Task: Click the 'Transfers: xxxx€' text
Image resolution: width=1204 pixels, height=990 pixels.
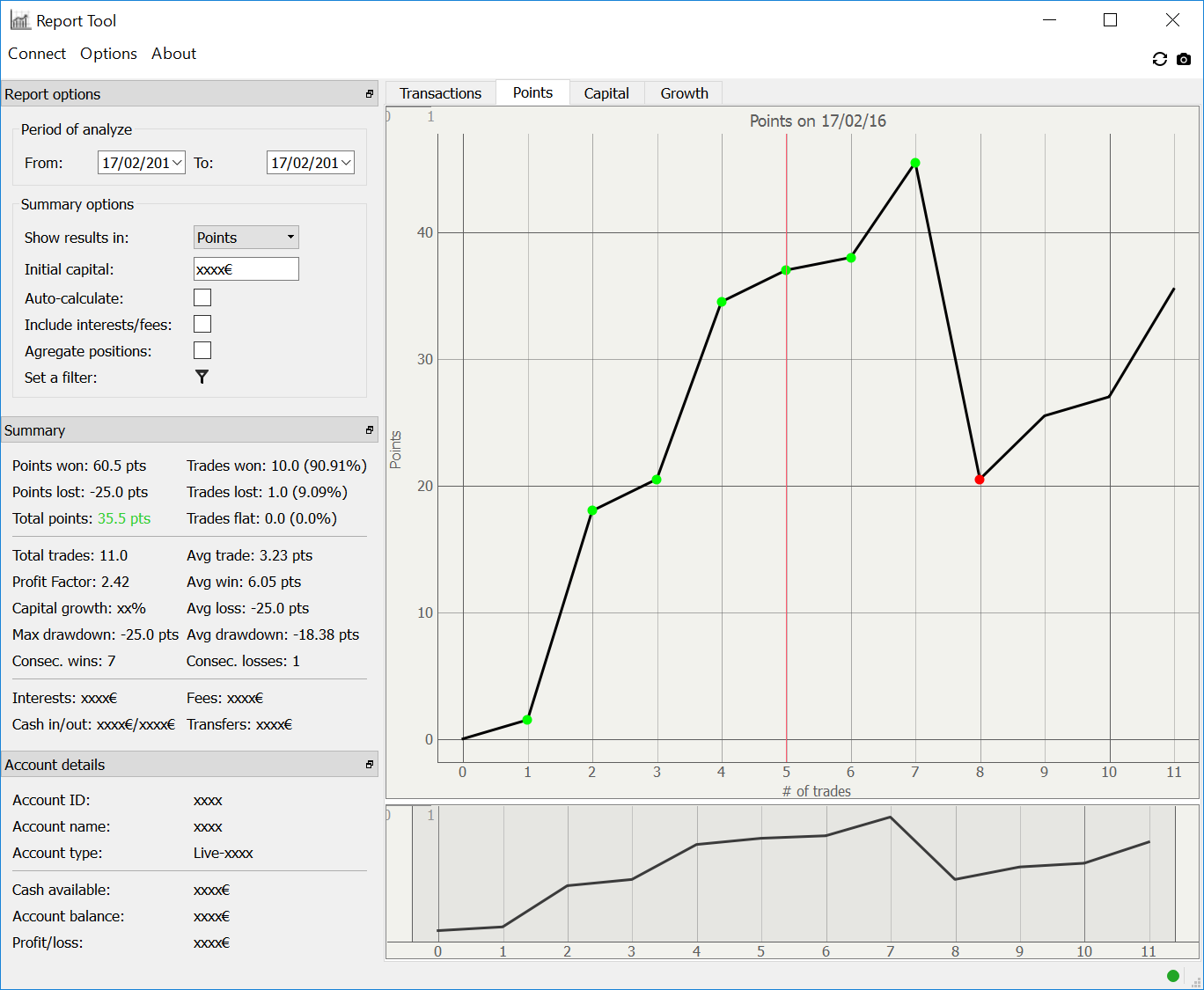Action: [x=239, y=724]
